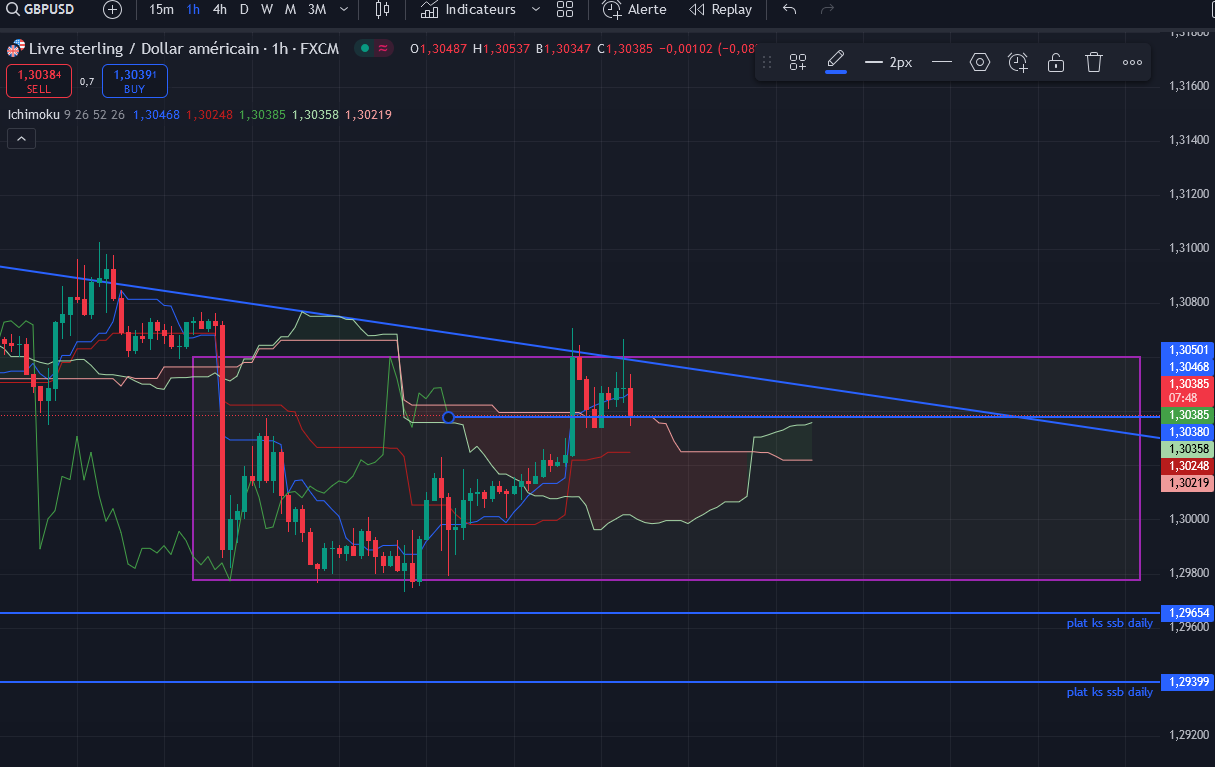Image resolution: width=1215 pixels, height=767 pixels.
Task: Click the 1,30380 blue price axis label
Action: (x=1187, y=432)
